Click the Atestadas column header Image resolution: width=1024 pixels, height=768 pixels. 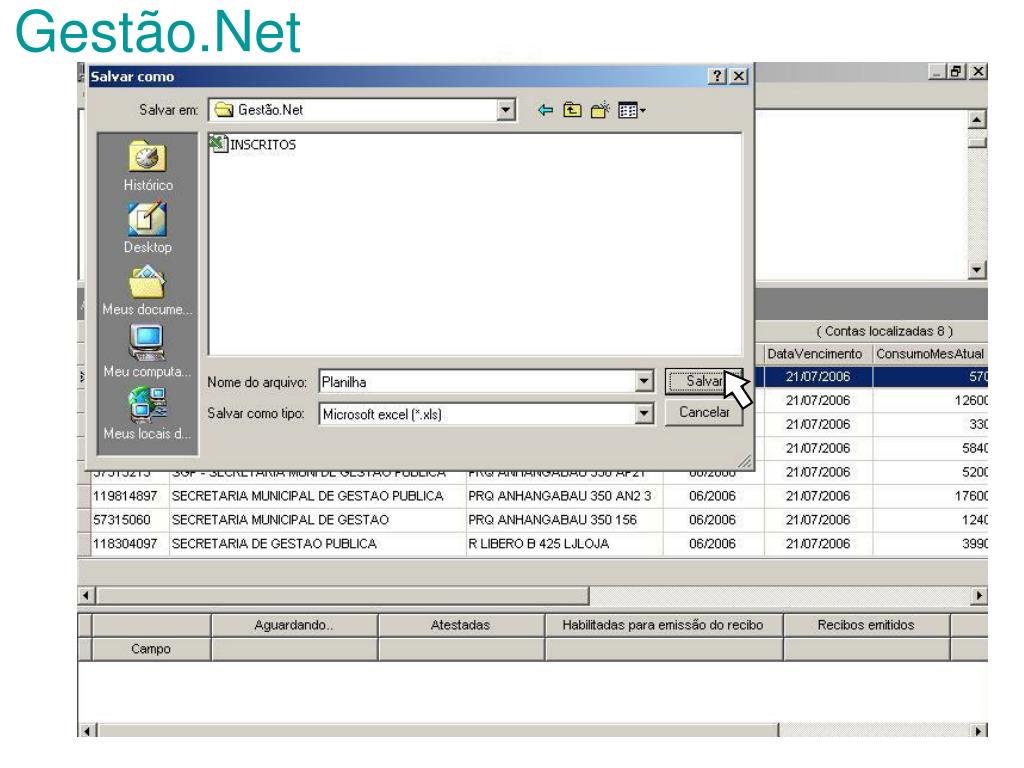pyautogui.click(x=461, y=625)
